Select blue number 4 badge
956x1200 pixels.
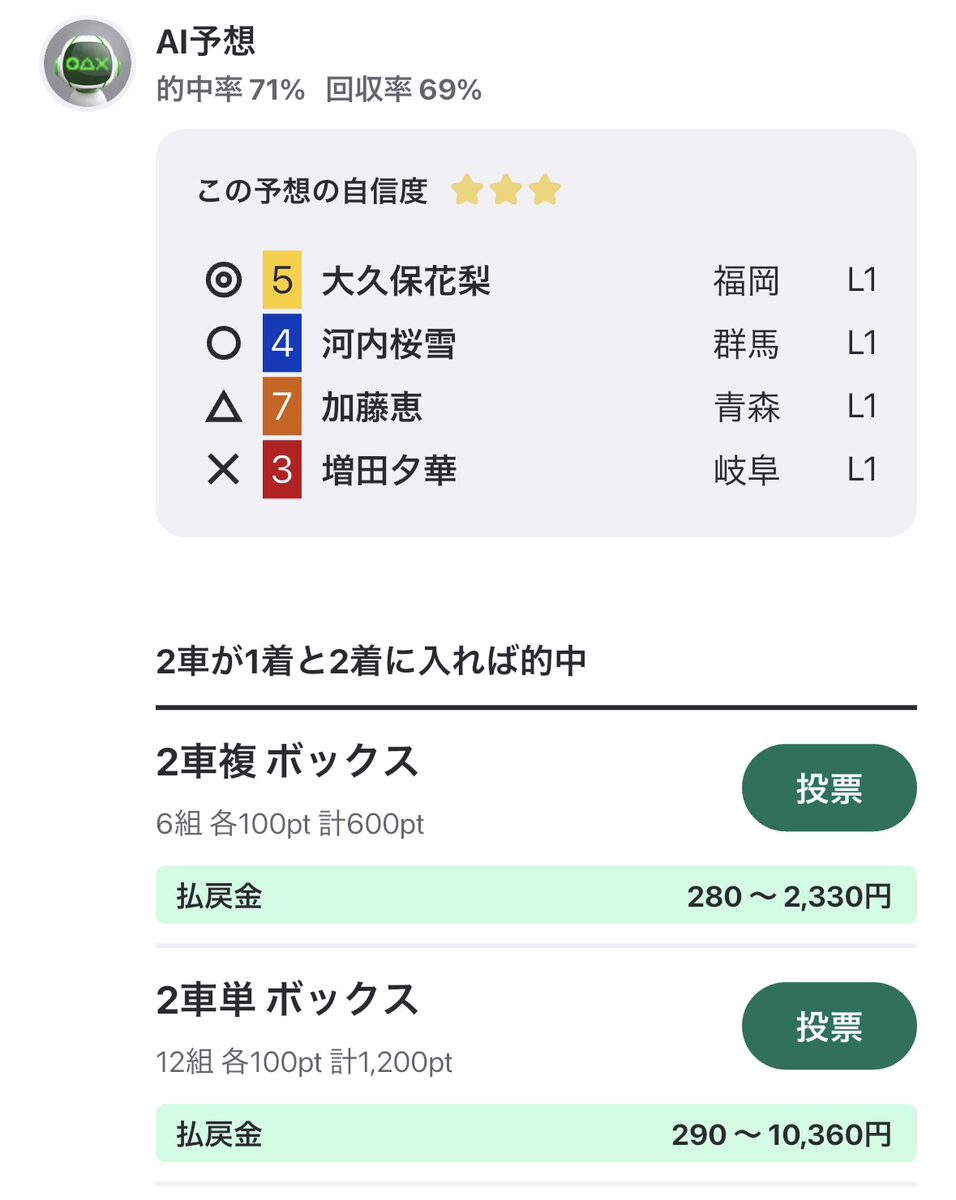tap(282, 344)
